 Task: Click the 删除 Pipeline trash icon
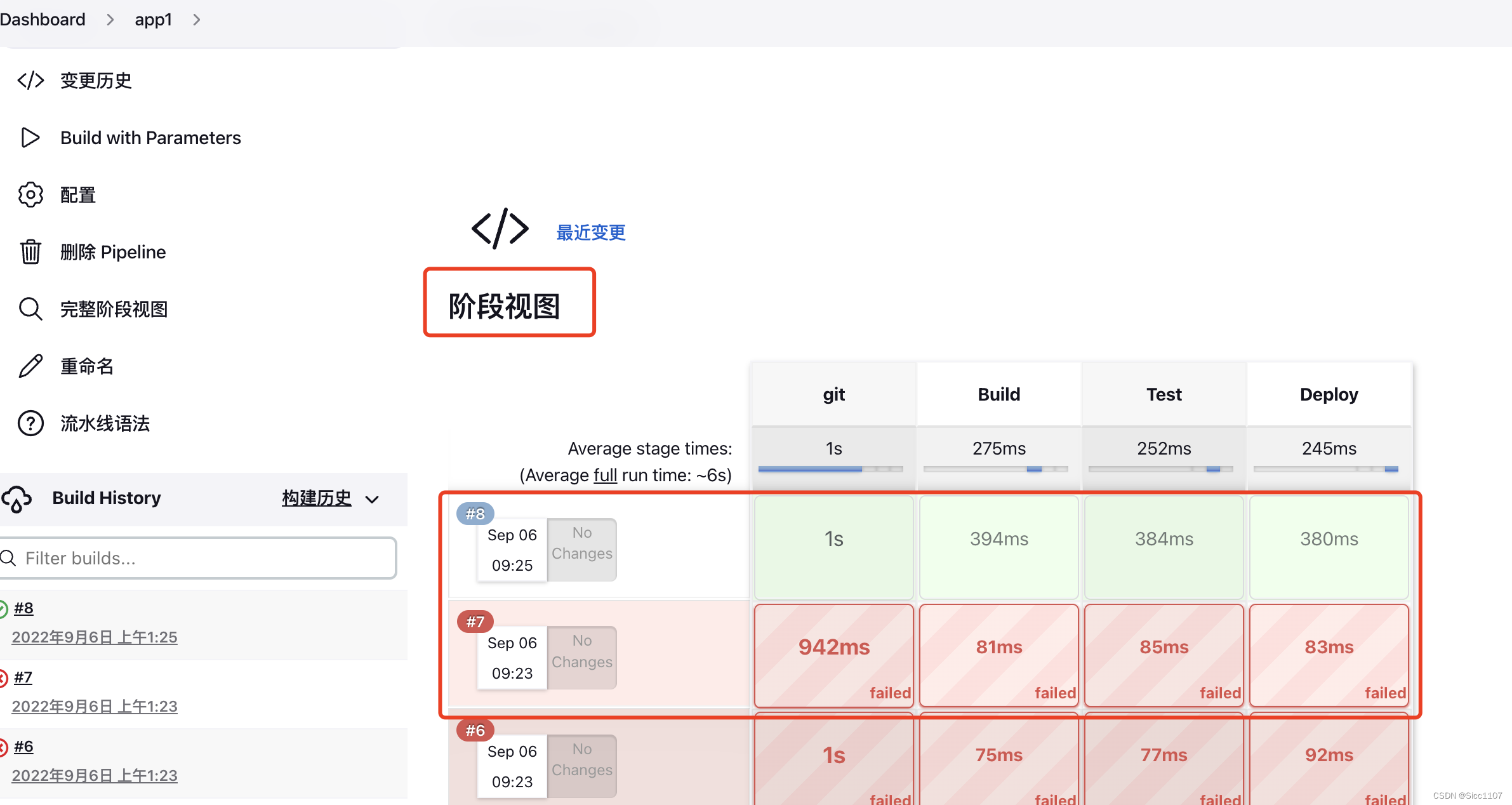pos(30,252)
